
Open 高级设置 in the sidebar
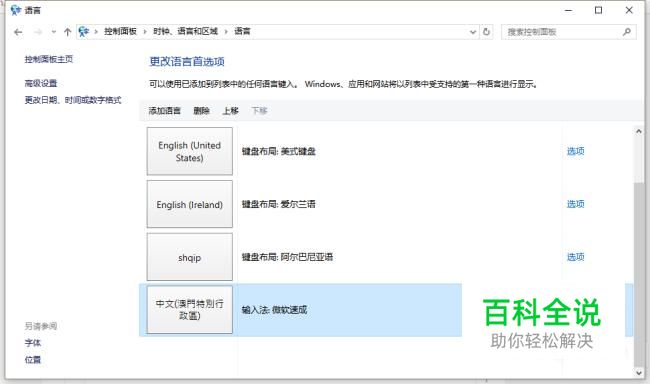point(41,83)
